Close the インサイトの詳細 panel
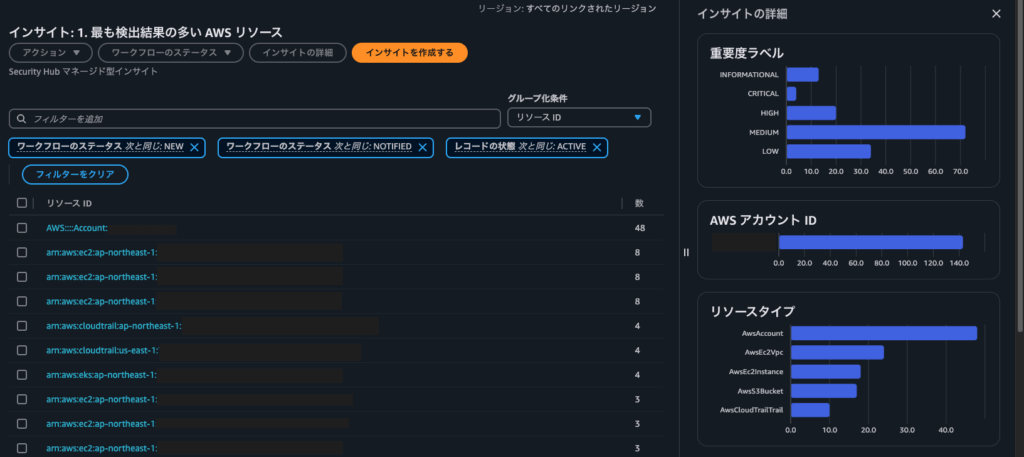Screen dimensions: 1024x457 pyautogui.click(x=996, y=14)
